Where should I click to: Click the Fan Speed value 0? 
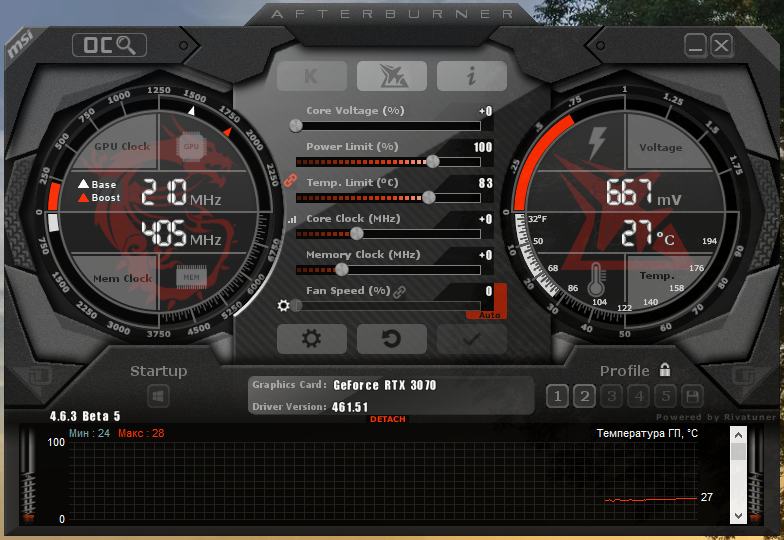[x=489, y=291]
